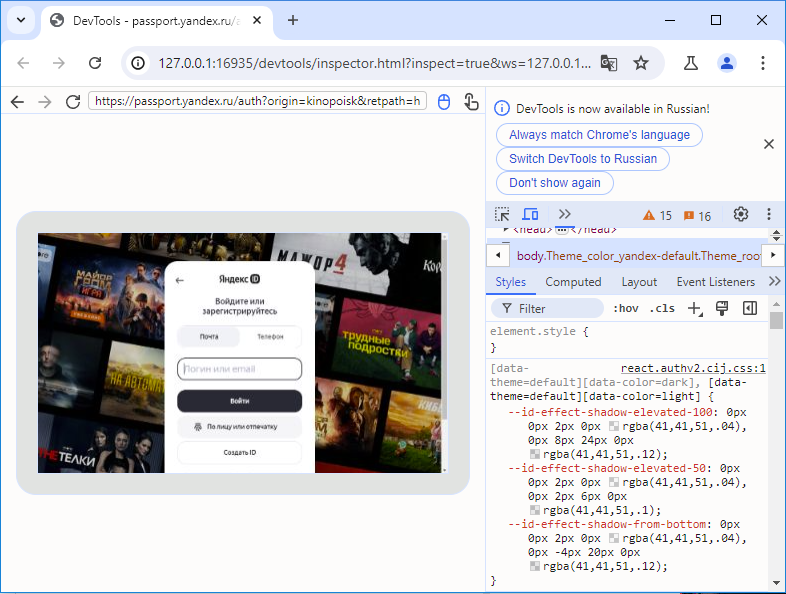Click shadow-from-bottom rgba(41,41,51,.12) swatch
786x594 pixels.
tap(535, 566)
